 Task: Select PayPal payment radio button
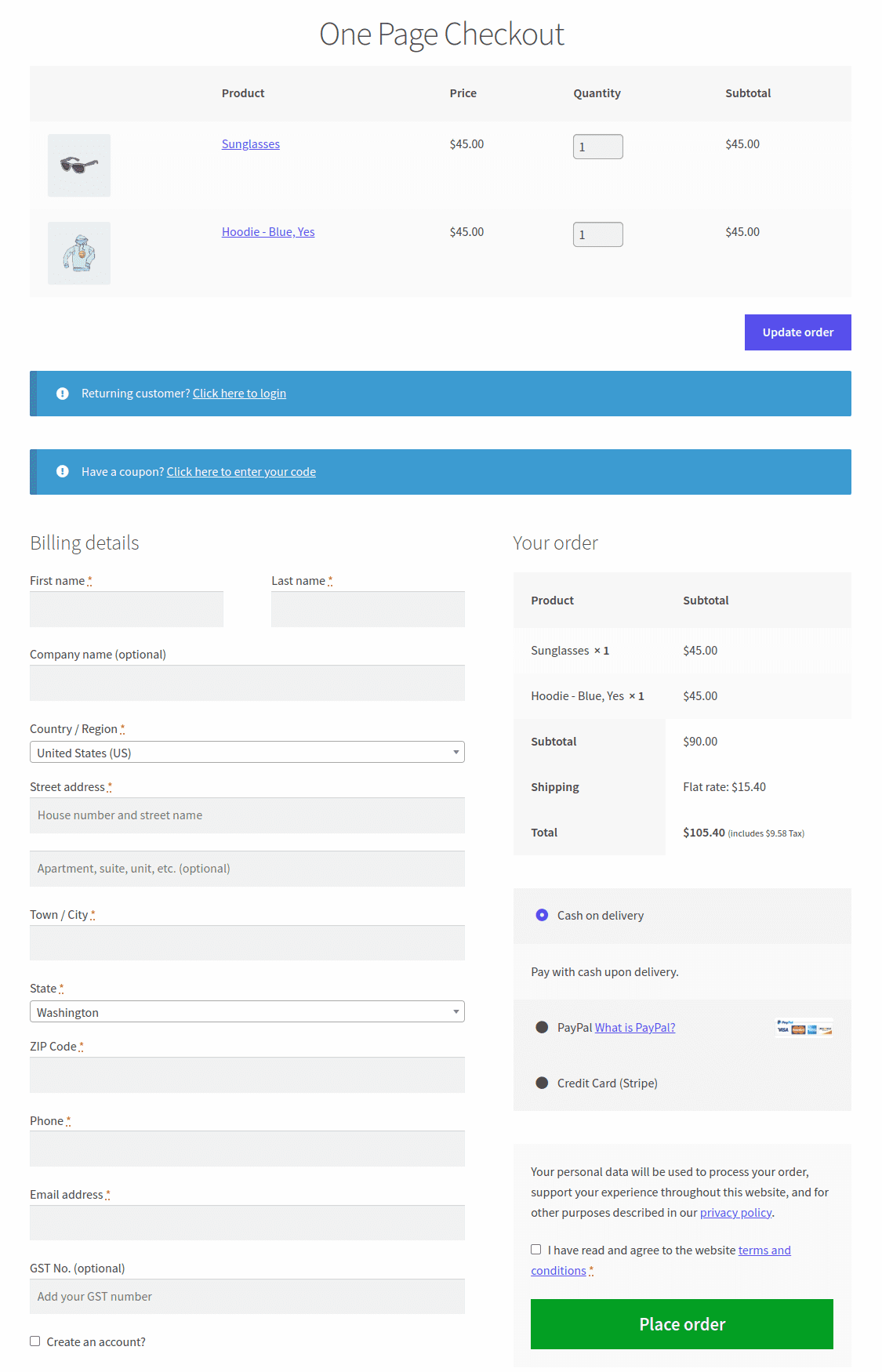[x=542, y=1027]
